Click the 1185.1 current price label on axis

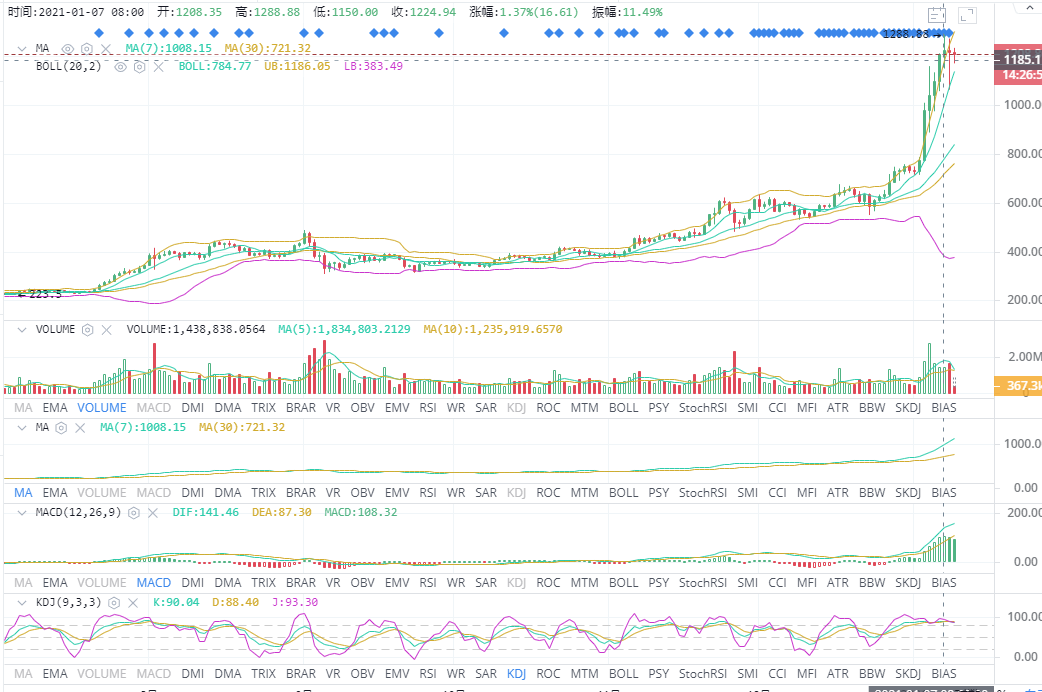click(1018, 60)
